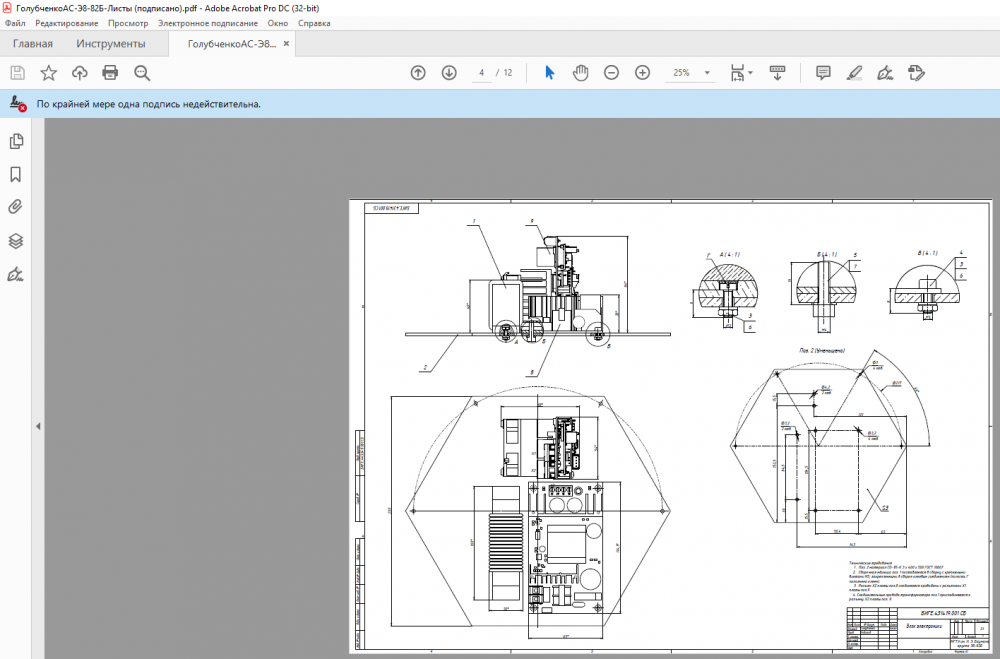Expand the page fit options dropdown
The width and height of the screenshot is (1000, 659).
pos(750,73)
